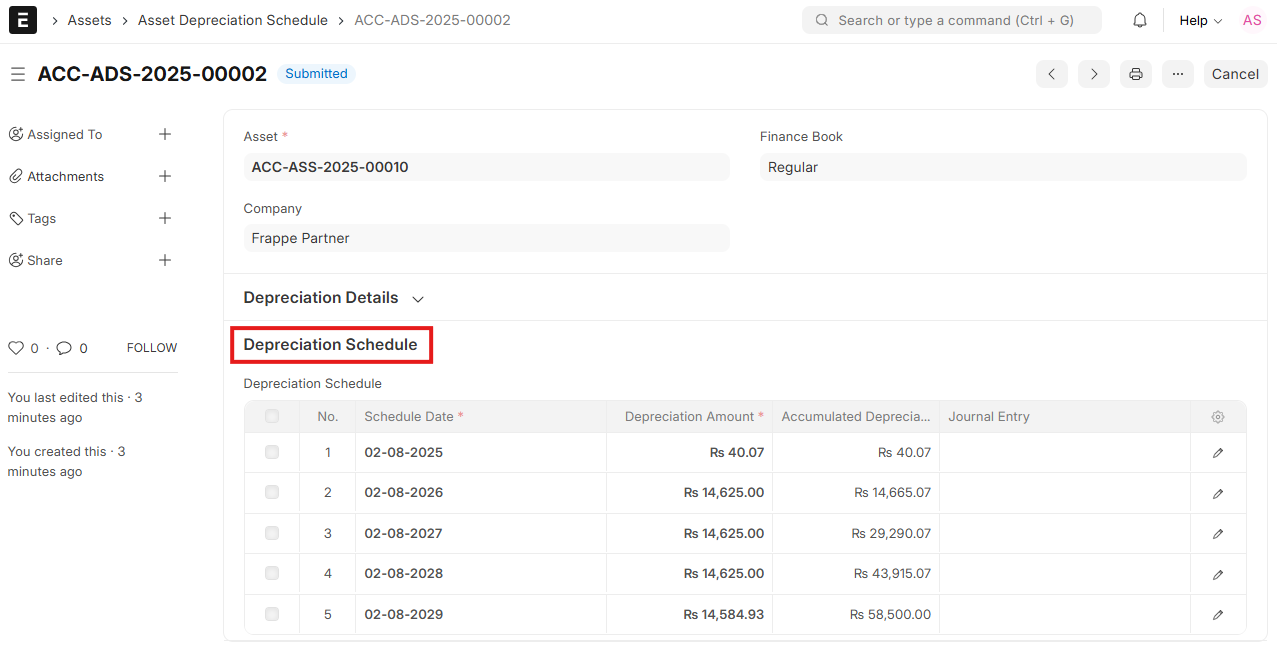Edit row 1 using pencil icon

[x=1217, y=453]
